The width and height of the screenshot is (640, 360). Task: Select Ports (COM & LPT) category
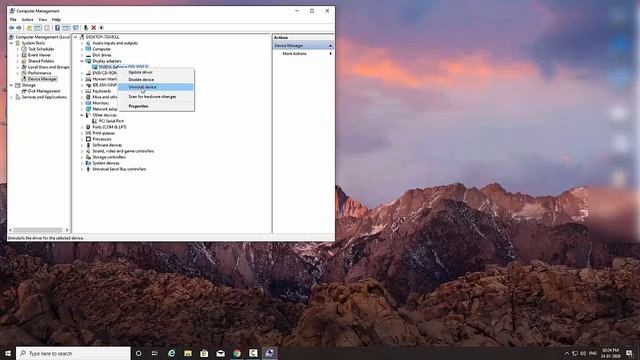click(109, 127)
